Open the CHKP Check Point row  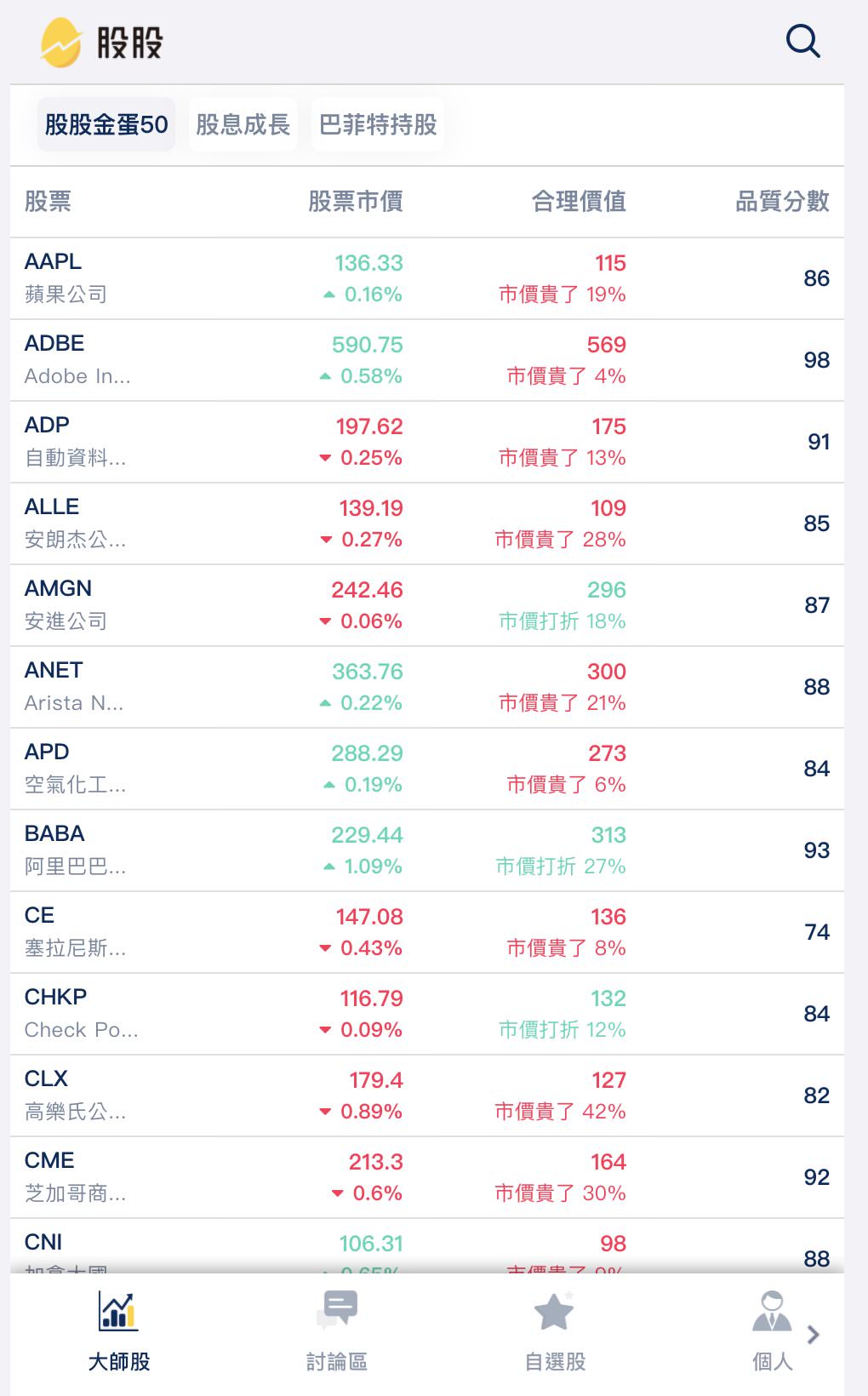(x=425, y=1014)
